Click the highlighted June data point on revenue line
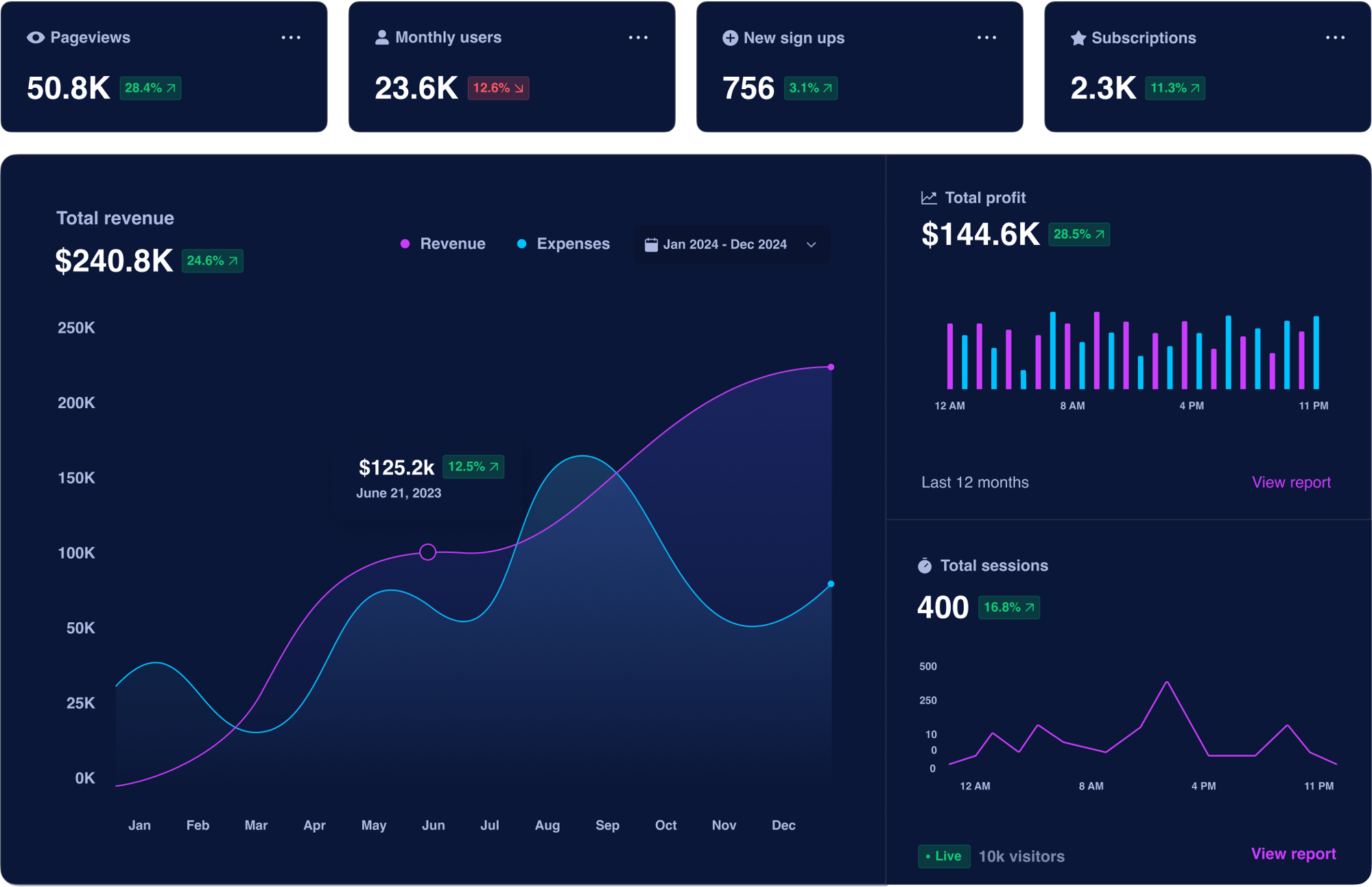Image resolution: width=1372 pixels, height=887 pixels. click(x=427, y=552)
